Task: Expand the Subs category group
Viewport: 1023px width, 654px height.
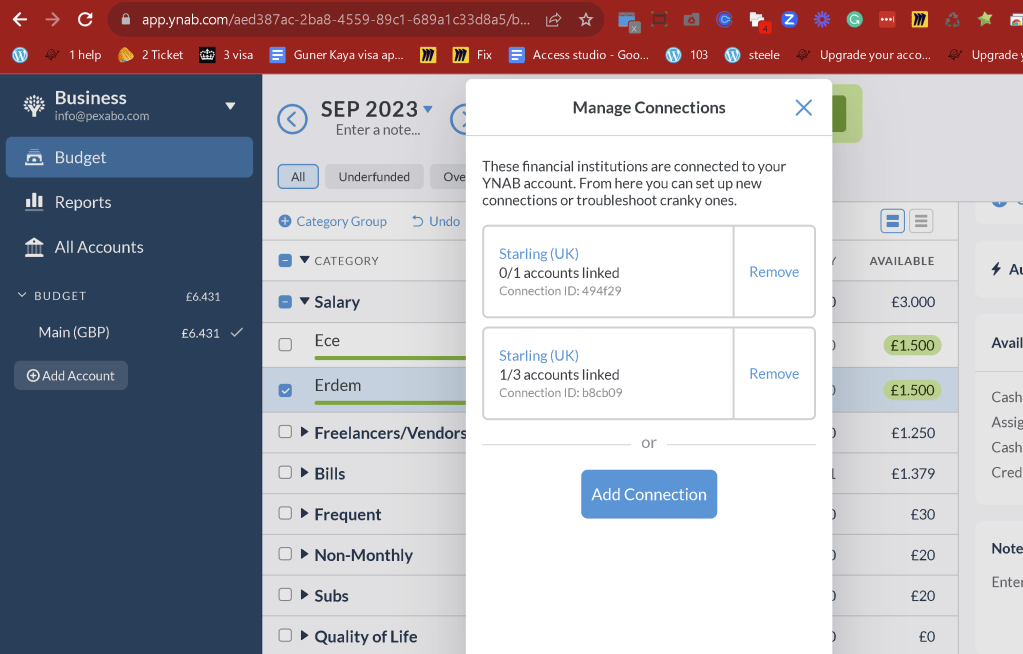Action: 305,595
